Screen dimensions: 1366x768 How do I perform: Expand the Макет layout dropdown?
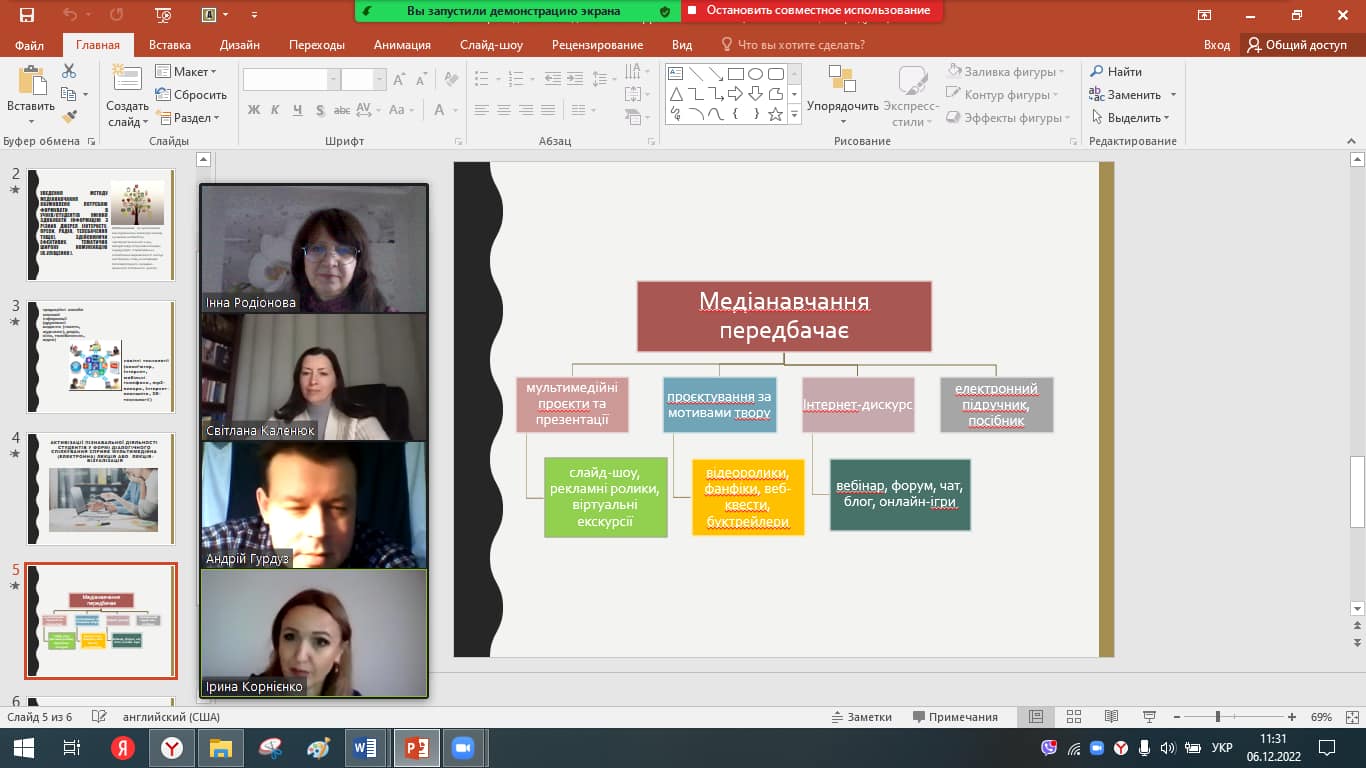[x=186, y=72]
